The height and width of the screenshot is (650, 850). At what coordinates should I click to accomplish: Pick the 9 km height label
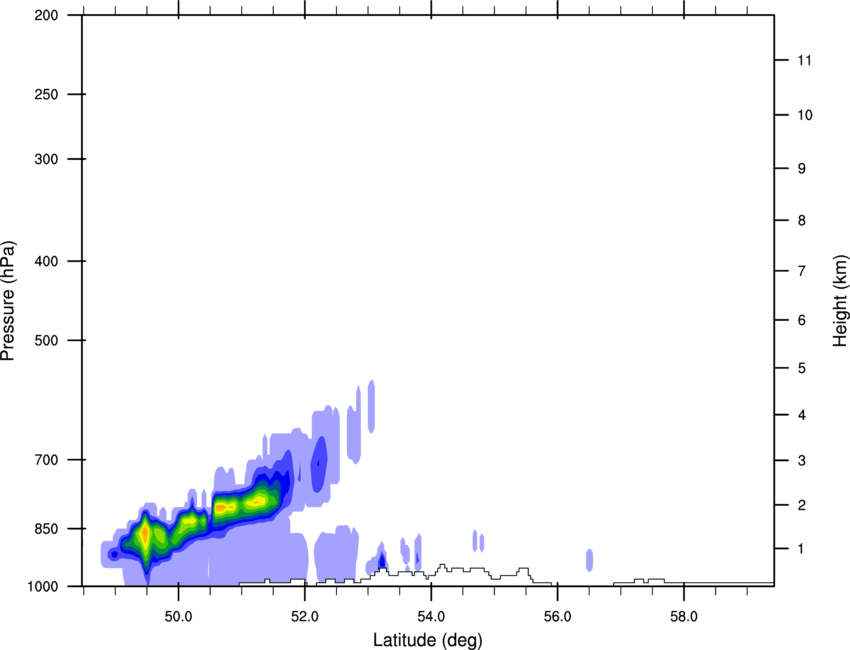[802, 169]
